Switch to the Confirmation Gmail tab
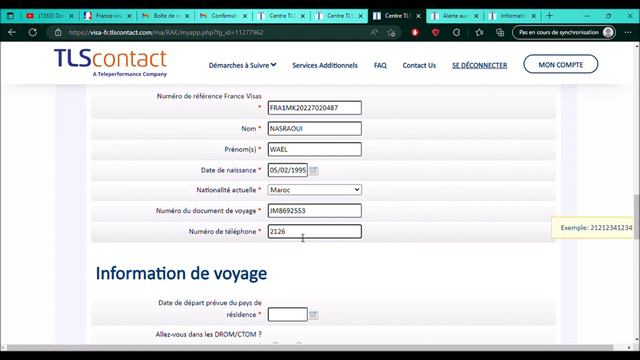The height and width of the screenshot is (360, 640). pos(223,16)
